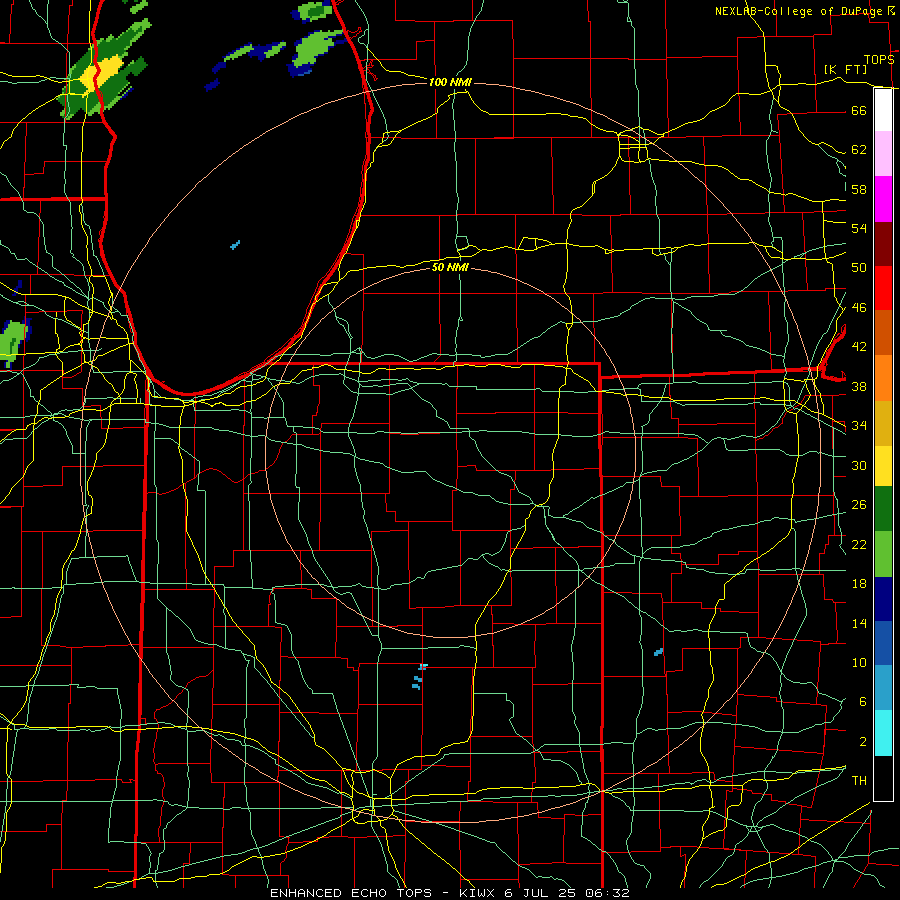Click the "NEXLAB-College of DuPage" credit text
The image size is (900, 900).
[798, 11]
